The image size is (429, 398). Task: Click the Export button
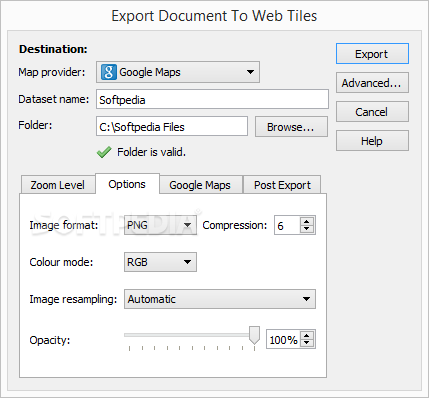point(372,54)
